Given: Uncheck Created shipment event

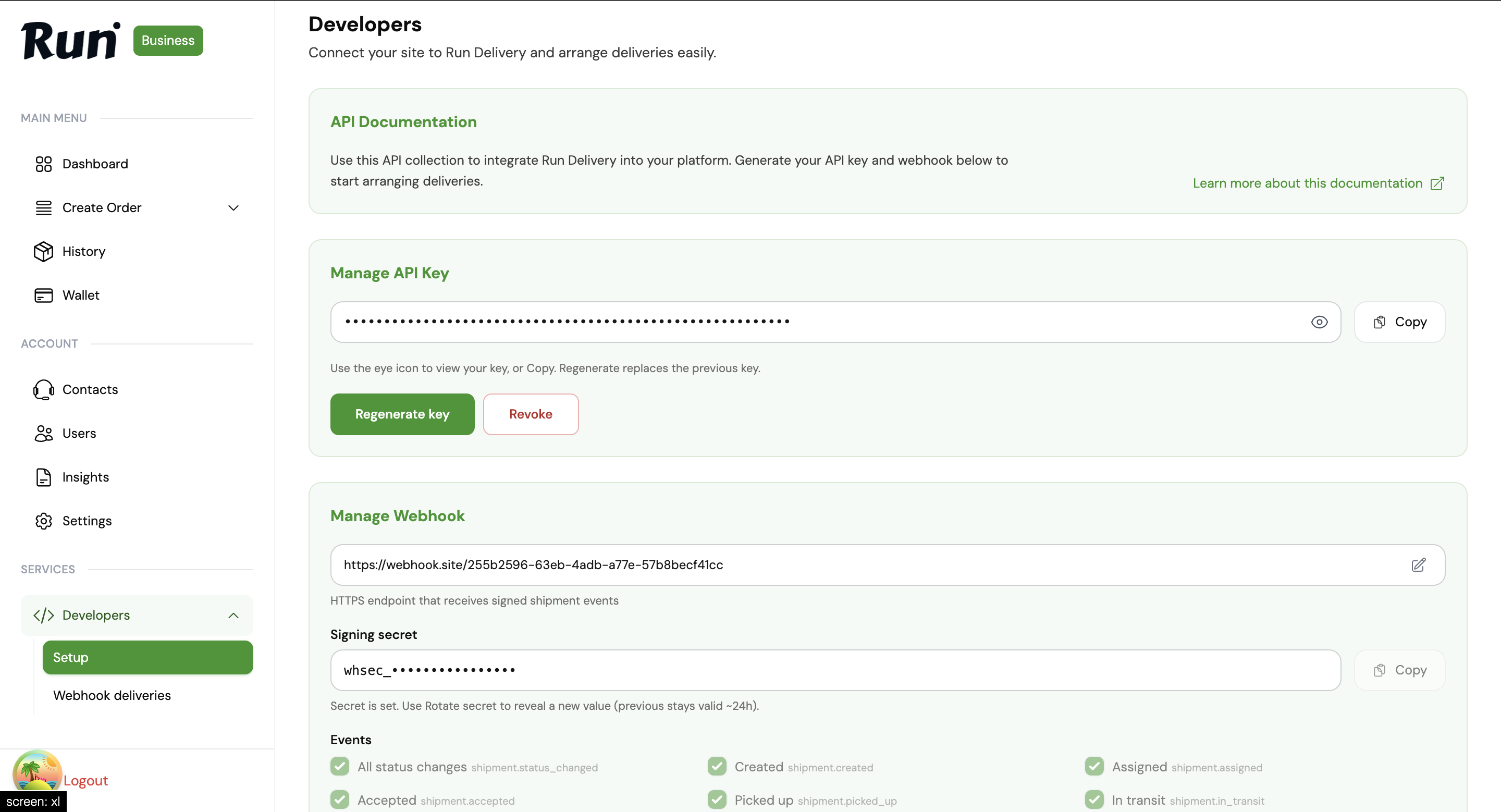Looking at the screenshot, I should pyautogui.click(x=717, y=767).
